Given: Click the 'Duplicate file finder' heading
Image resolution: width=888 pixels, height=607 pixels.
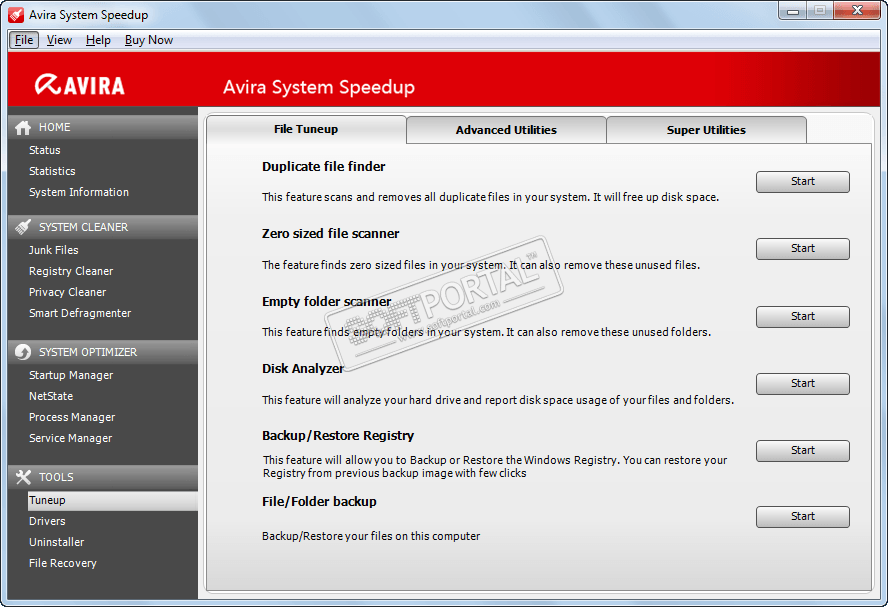Looking at the screenshot, I should (x=323, y=166).
